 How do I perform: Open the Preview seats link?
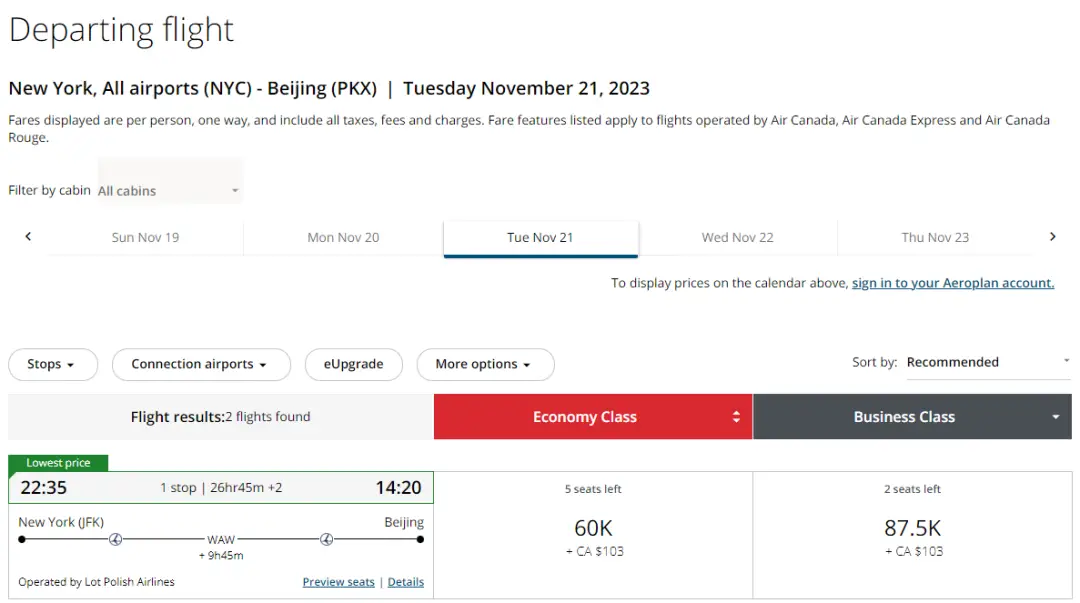click(338, 582)
